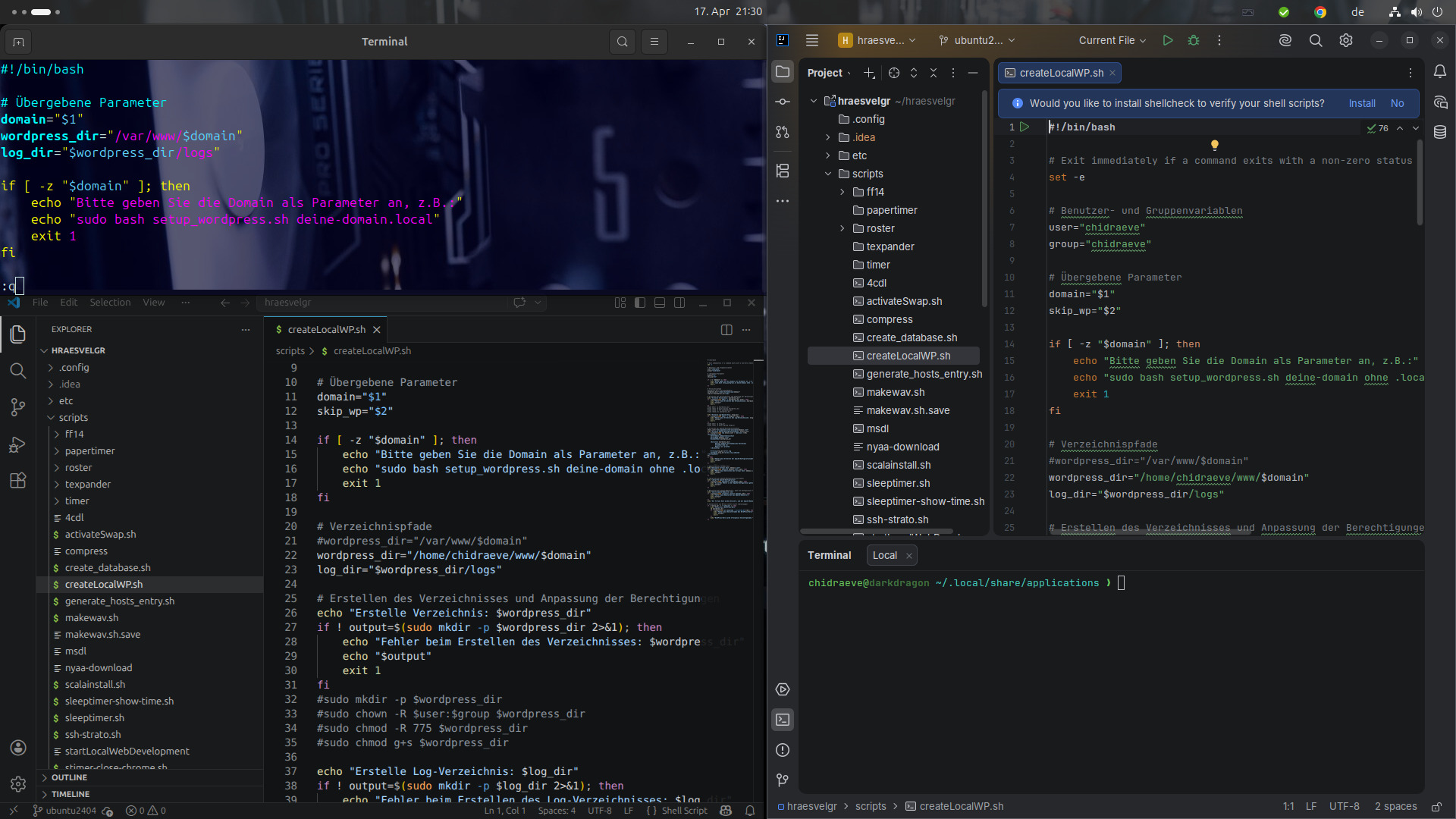Open the VS Code Extensions view
1456x819 pixels.
[x=18, y=481]
